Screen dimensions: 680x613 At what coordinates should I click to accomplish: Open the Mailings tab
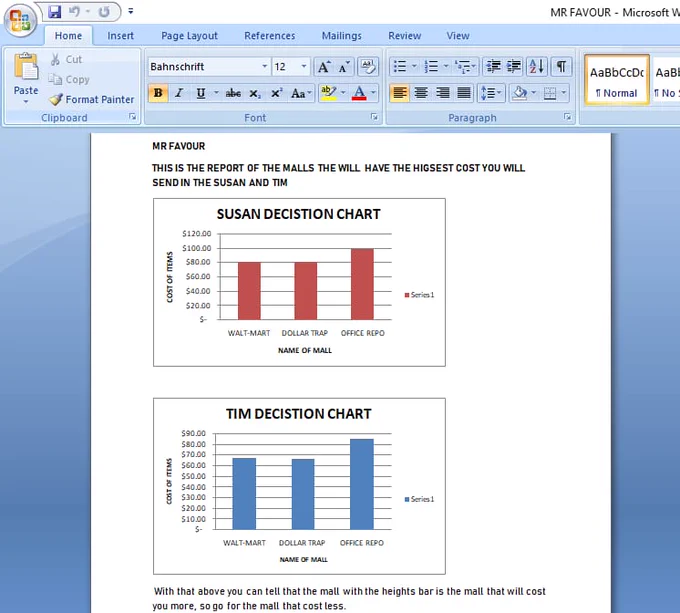[341, 36]
